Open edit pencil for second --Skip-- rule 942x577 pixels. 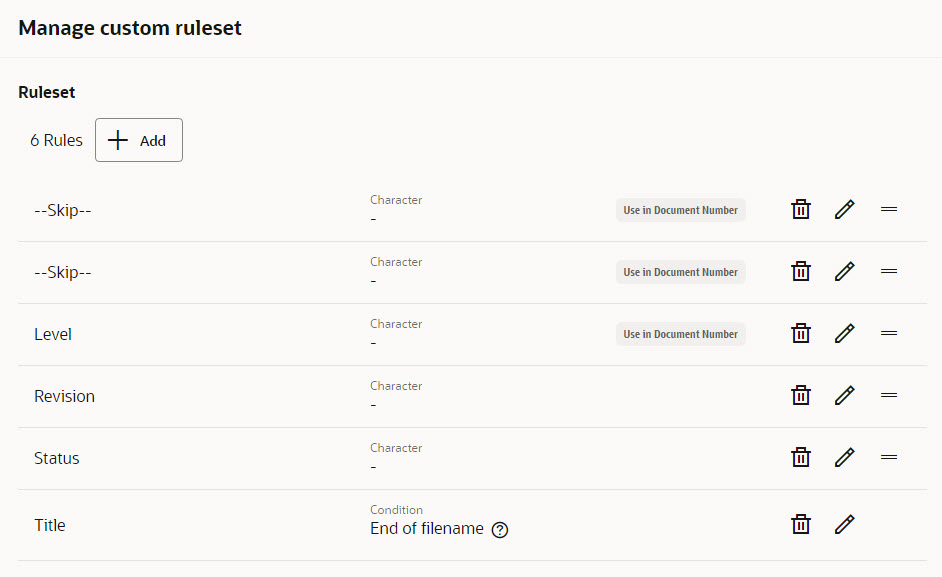(844, 272)
